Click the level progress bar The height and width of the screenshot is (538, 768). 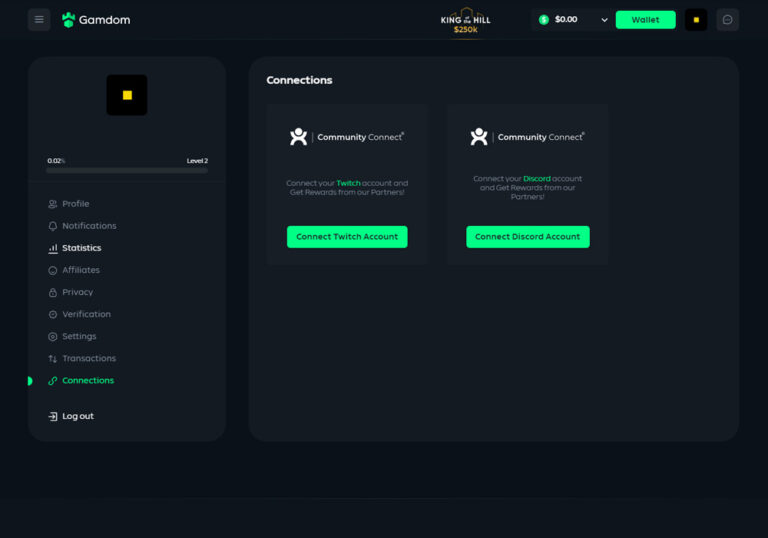[x=127, y=170]
